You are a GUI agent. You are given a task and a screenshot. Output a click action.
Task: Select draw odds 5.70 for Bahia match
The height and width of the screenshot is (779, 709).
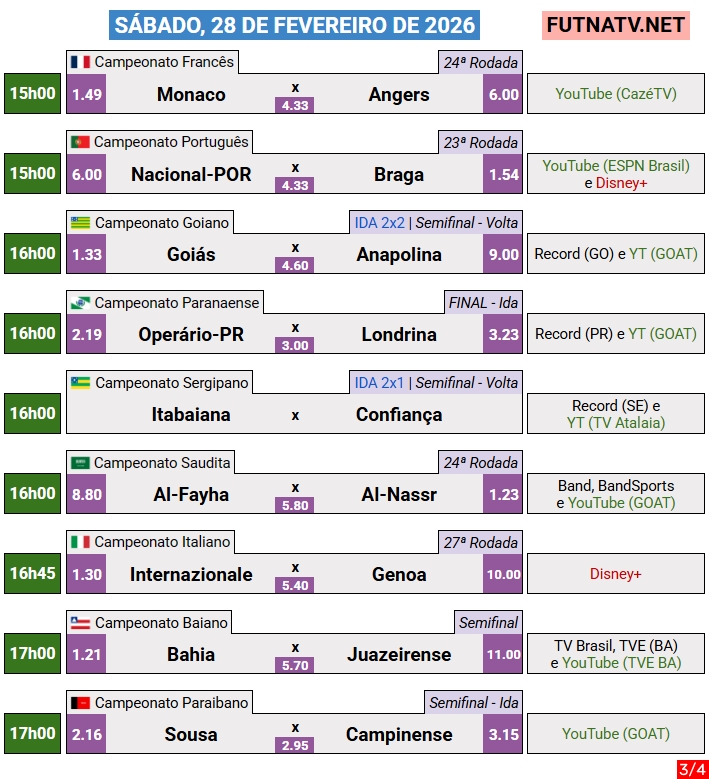[295, 665]
